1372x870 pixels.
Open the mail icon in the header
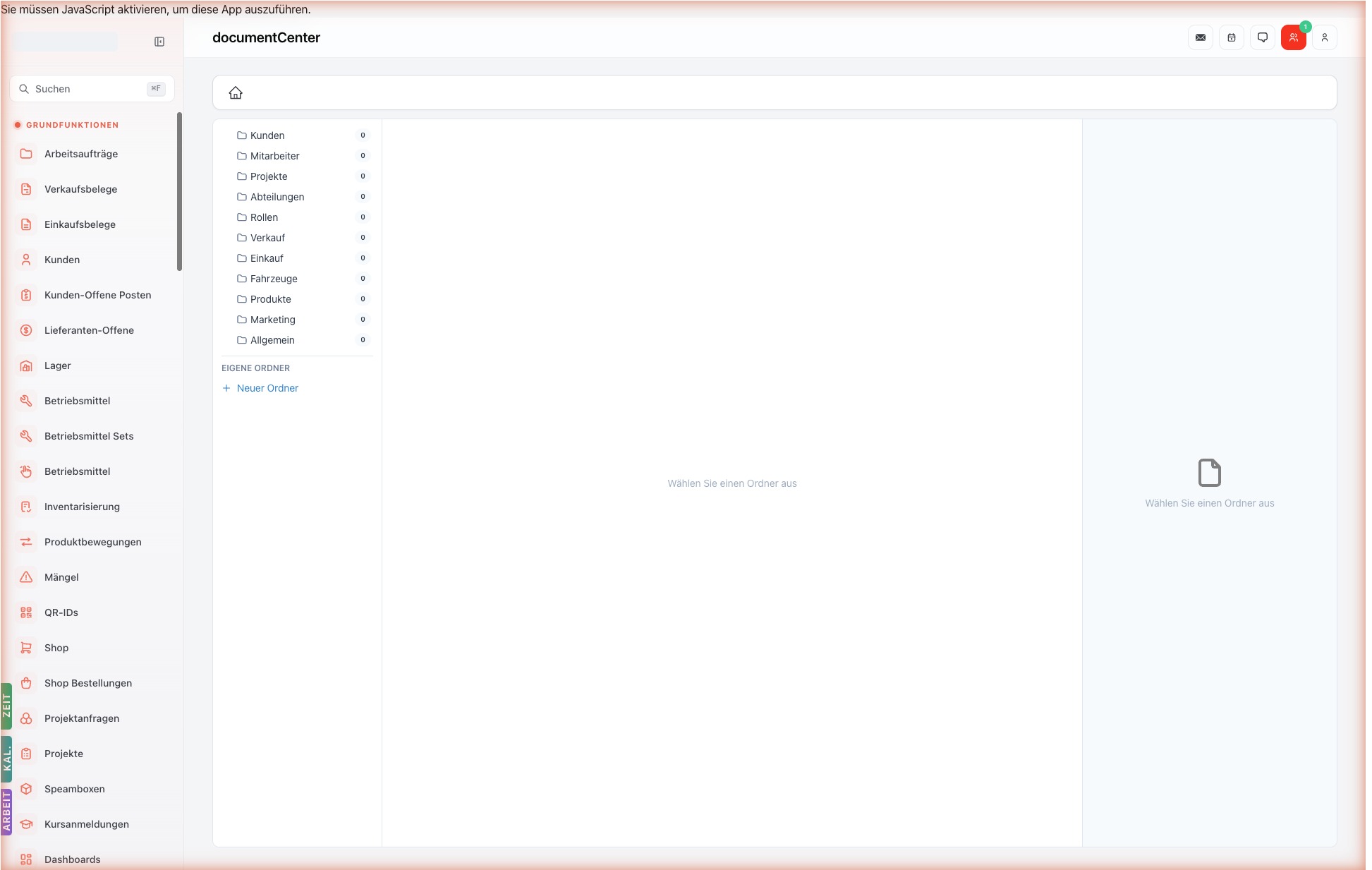coord(1201,37)
